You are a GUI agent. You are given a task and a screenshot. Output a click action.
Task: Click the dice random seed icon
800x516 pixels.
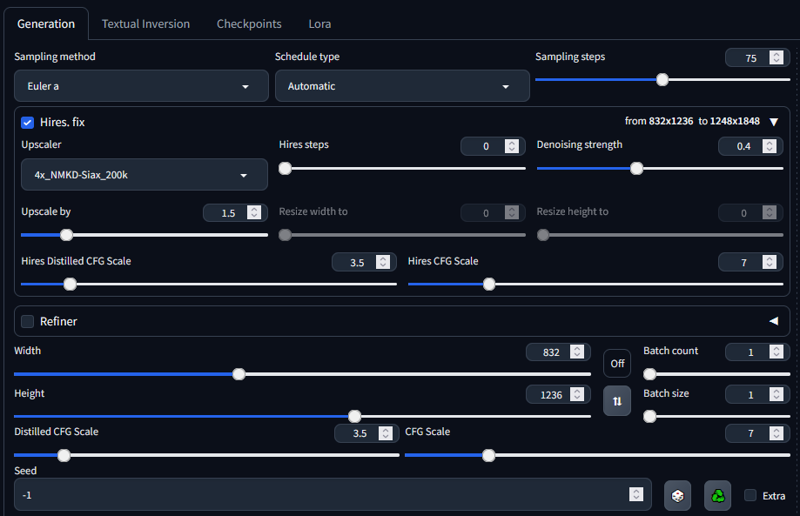coord(678,495)
